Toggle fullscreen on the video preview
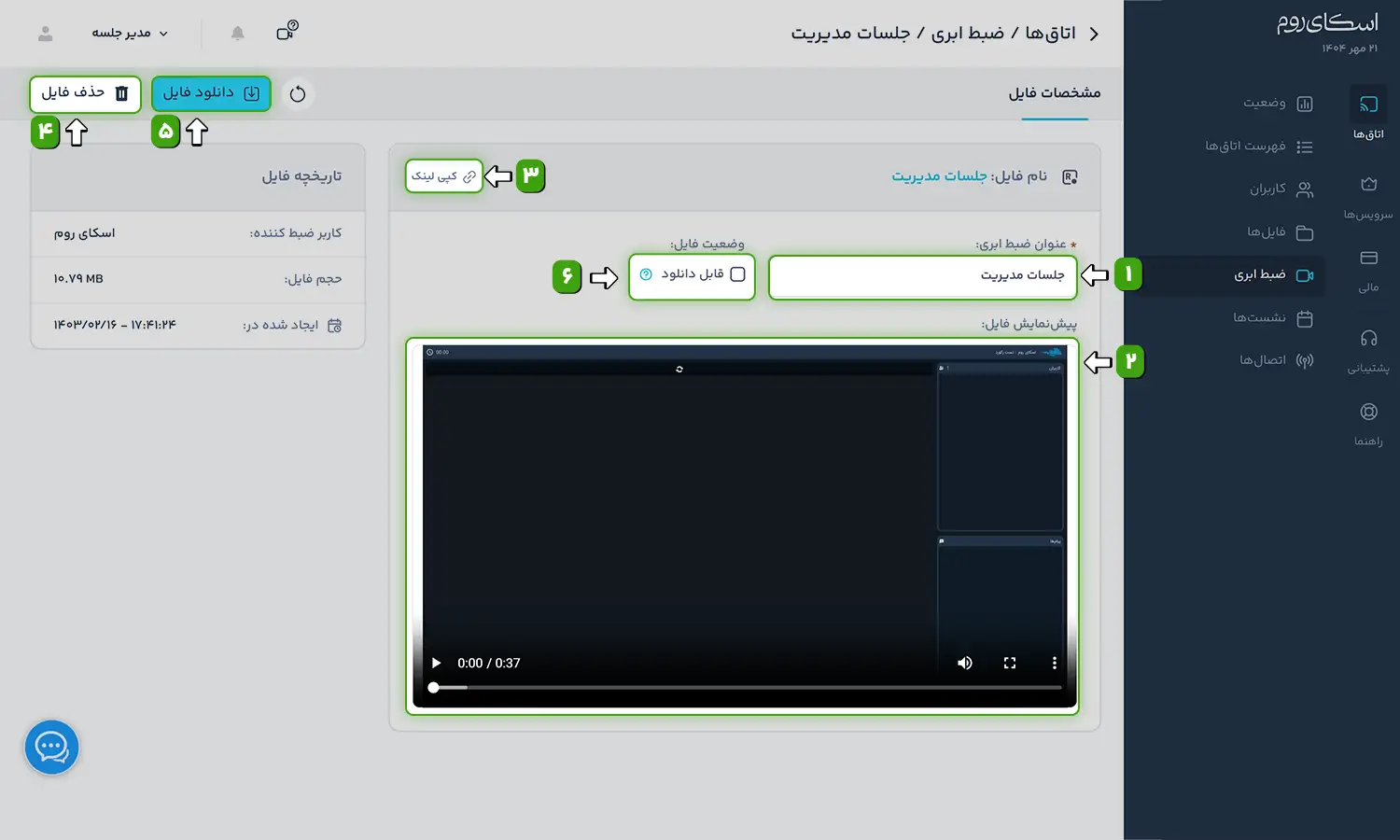The width and height of the screenshot is (1400, 840). click(x=1010, y=663)
